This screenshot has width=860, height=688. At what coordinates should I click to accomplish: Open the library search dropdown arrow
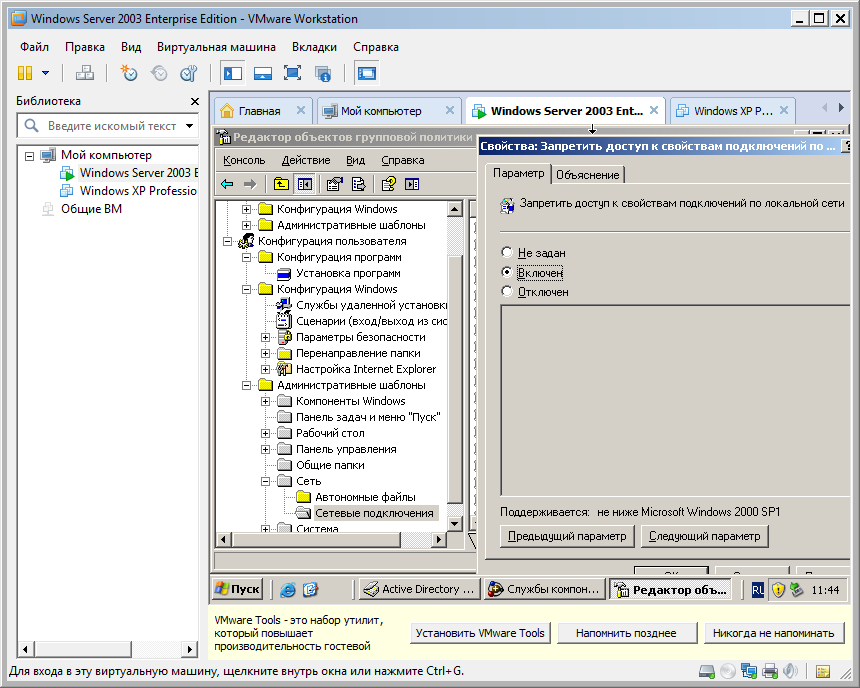[189, 126]
